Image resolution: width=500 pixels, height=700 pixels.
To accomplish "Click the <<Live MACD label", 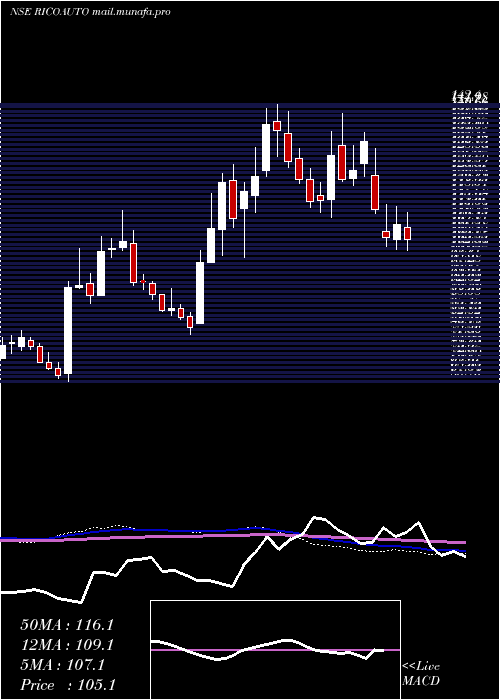I will point(421,674).
